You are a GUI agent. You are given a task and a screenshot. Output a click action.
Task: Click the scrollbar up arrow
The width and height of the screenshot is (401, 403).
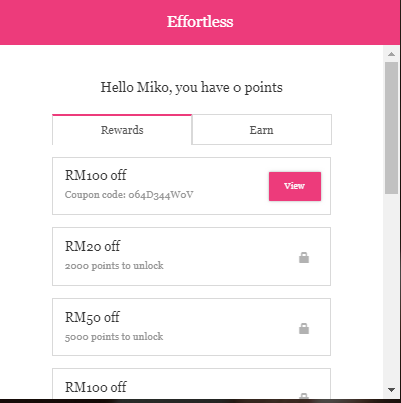(x=392, y=54)
